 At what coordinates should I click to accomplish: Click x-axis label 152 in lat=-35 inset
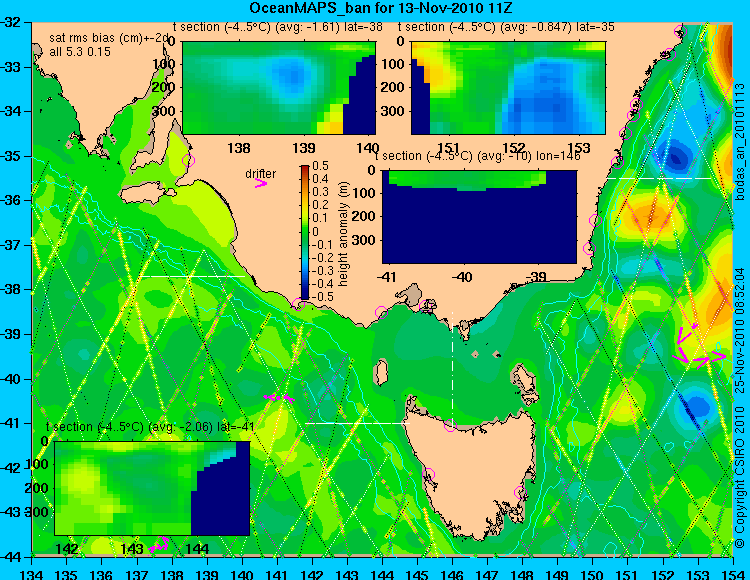click(x=514, y=147)
